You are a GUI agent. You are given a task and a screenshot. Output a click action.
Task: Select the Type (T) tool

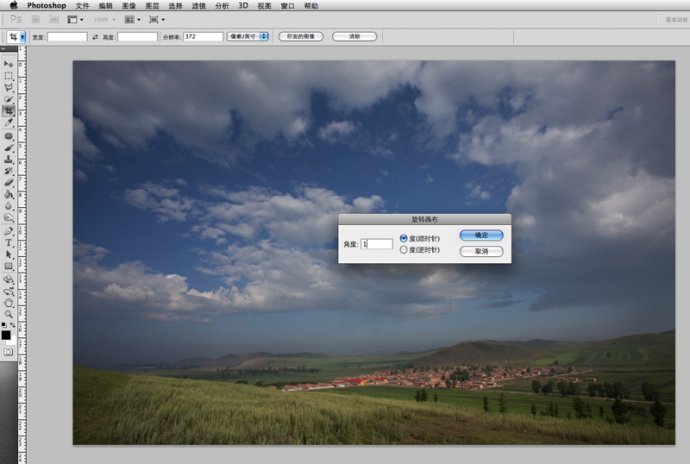[8, 242]
